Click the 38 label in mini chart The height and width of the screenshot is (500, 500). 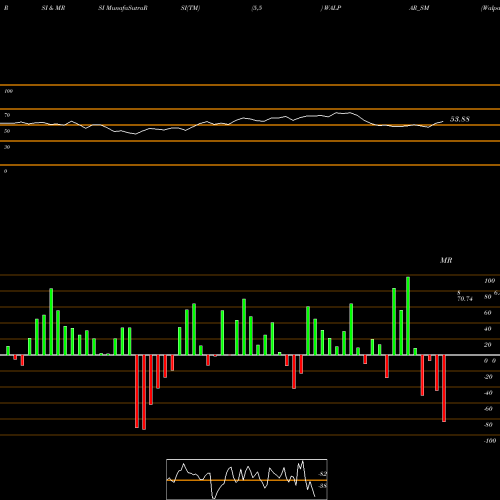coord(323,486)
